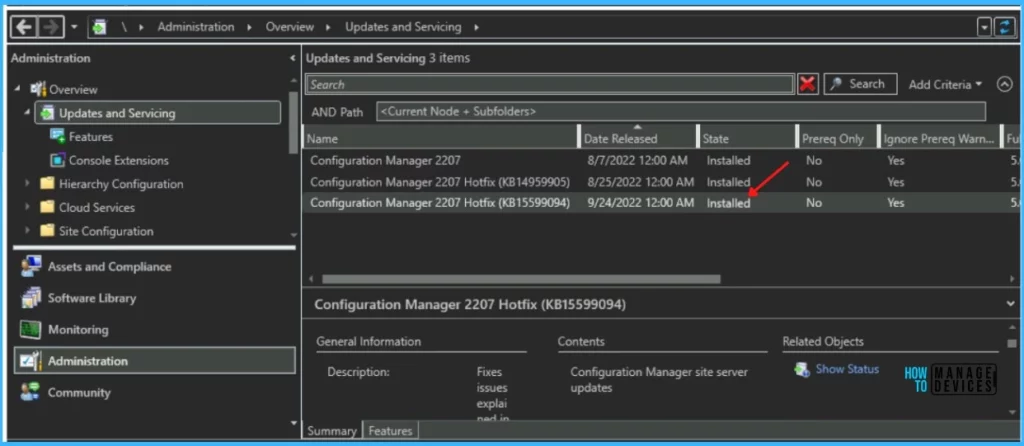Image resolution: width=1024 pixels, height=446 pixels.
Task: Click inside the Search input field
Action: pyautogui.click(x=549, y=84)
